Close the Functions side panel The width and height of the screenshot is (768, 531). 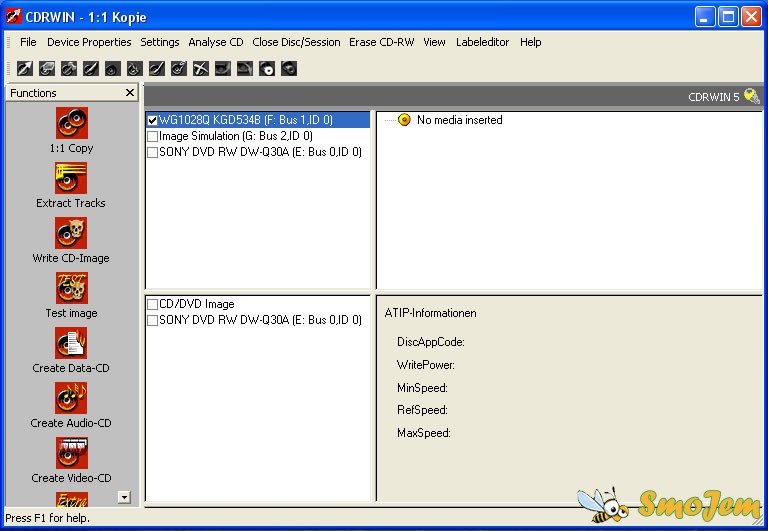130,93
